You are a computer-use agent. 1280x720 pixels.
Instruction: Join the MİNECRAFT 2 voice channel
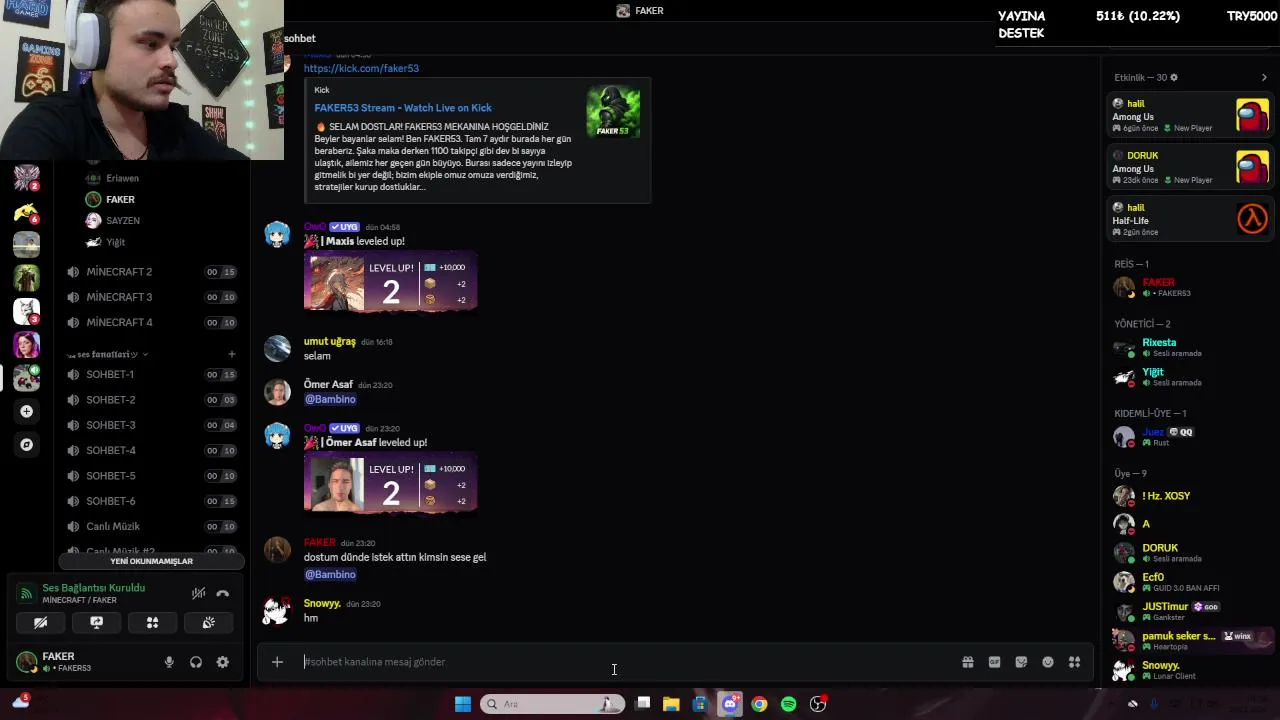coord(151,272)
